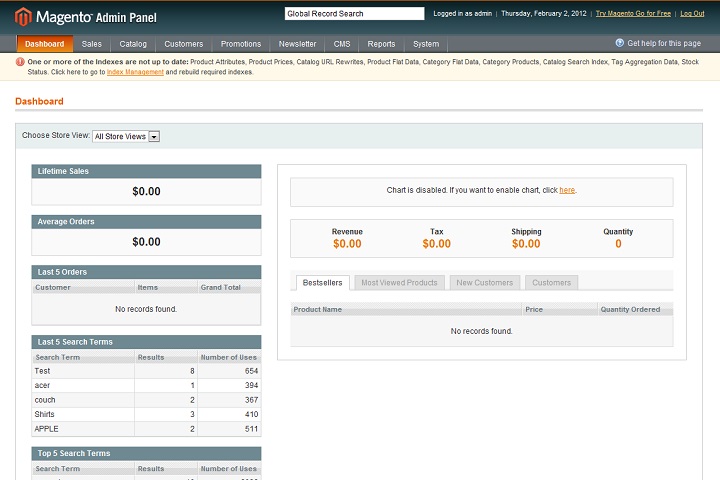Viewport: 720px width, 480px height.
Task: Focus the Global Record Search field
Action: [x=354, y=14]
